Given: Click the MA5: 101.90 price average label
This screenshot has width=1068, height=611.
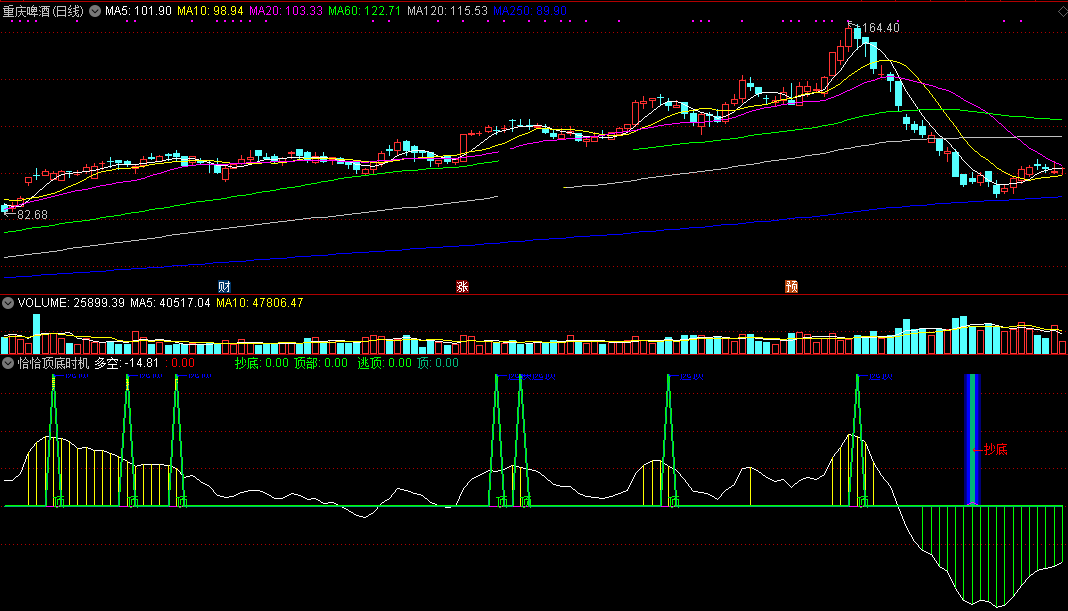Looking at the screenshot, I should [x=138, y=11].
